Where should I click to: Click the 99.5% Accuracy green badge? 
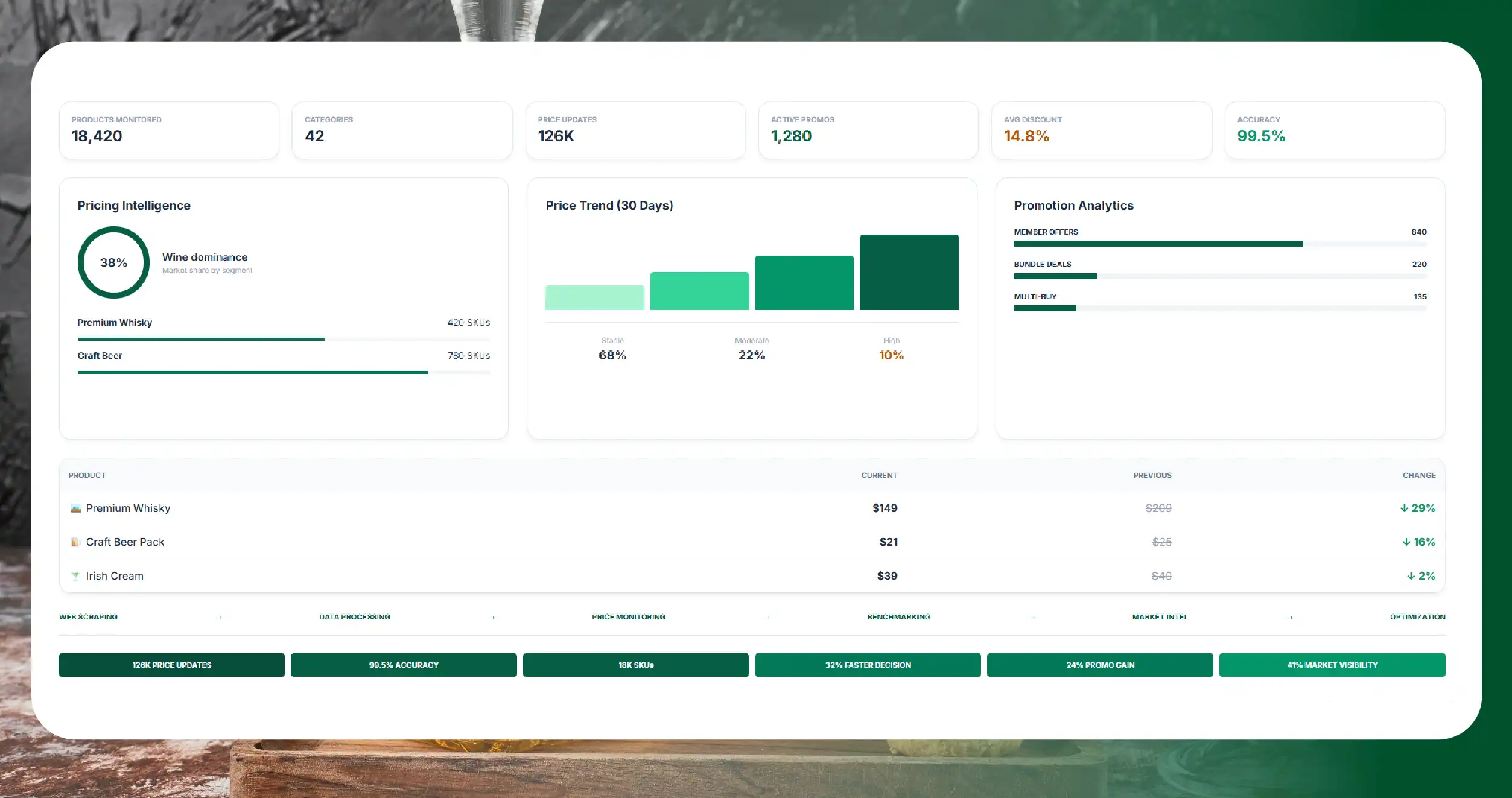click(404, 665)
